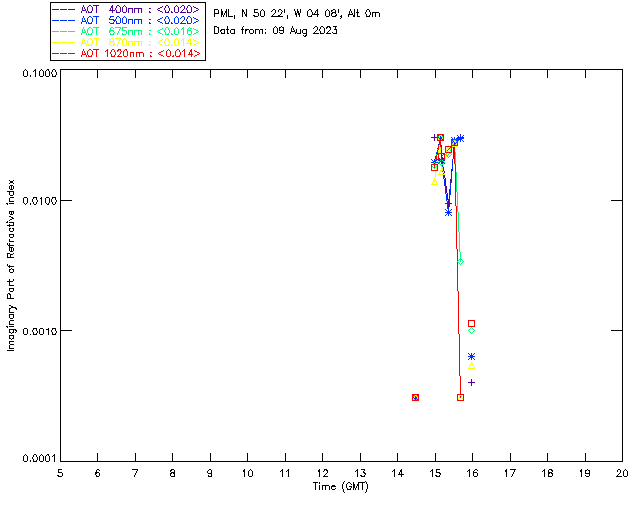Screen dimensions: 640x512
Task: Click the x-axis label 5
Action: (60, 473)
